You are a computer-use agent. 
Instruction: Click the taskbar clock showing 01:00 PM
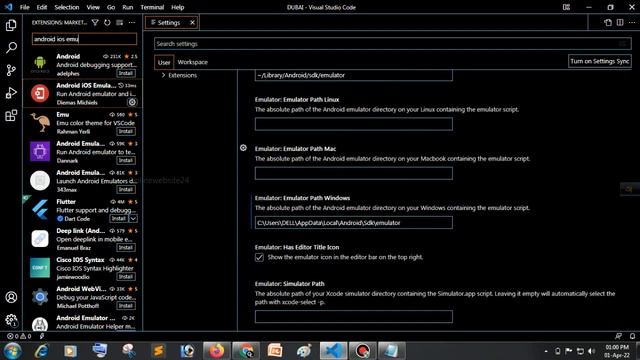point(617,351)
